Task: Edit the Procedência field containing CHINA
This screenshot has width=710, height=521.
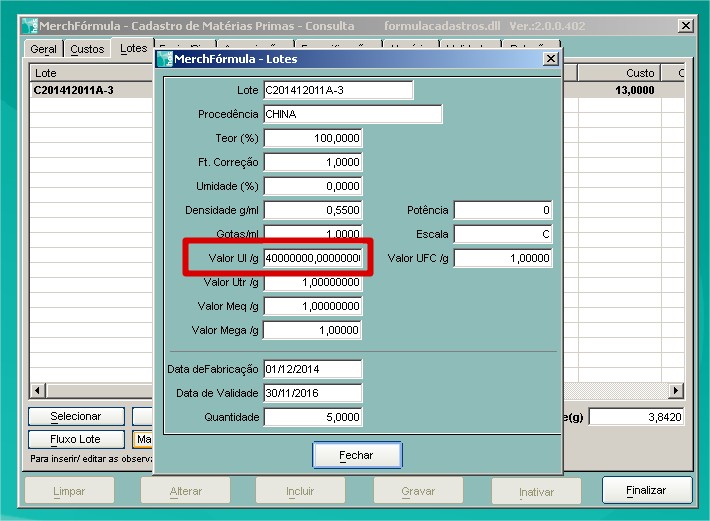Action: (x=352, y=114)
